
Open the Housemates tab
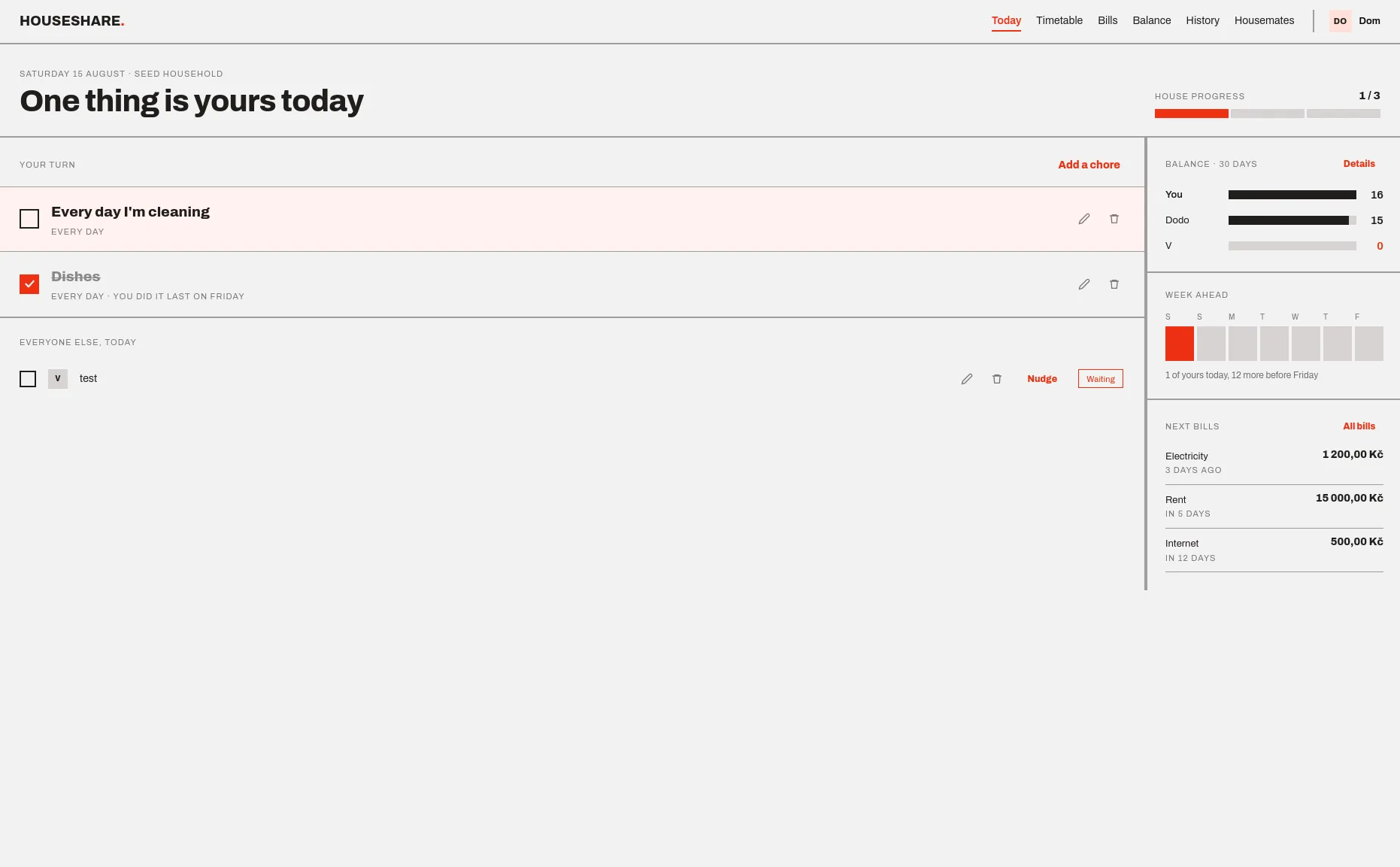click(1264, 21)
